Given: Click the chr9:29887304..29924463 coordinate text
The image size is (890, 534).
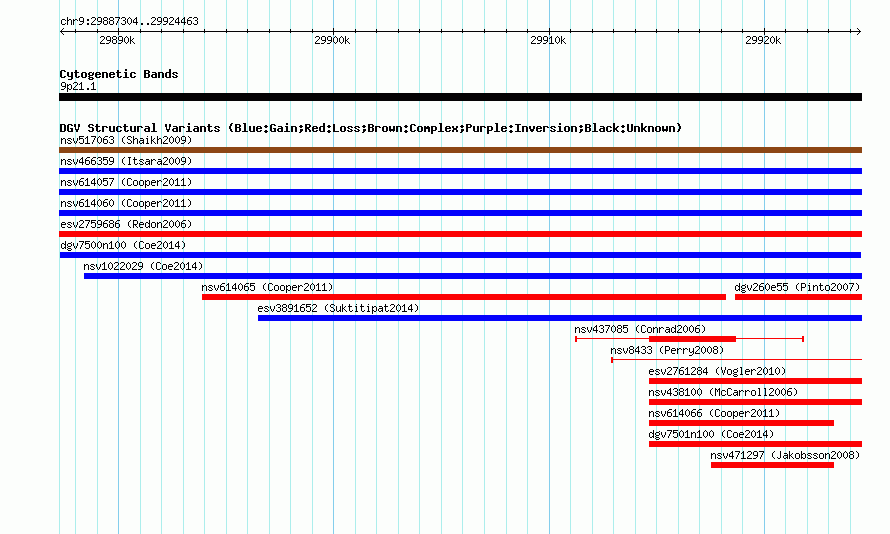Looking at the screenshot, I should point(129,21).
